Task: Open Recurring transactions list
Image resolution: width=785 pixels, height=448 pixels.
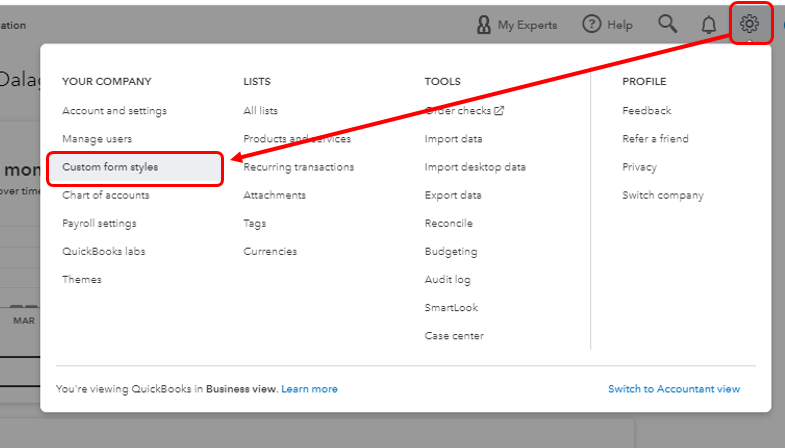Action: 298,167
